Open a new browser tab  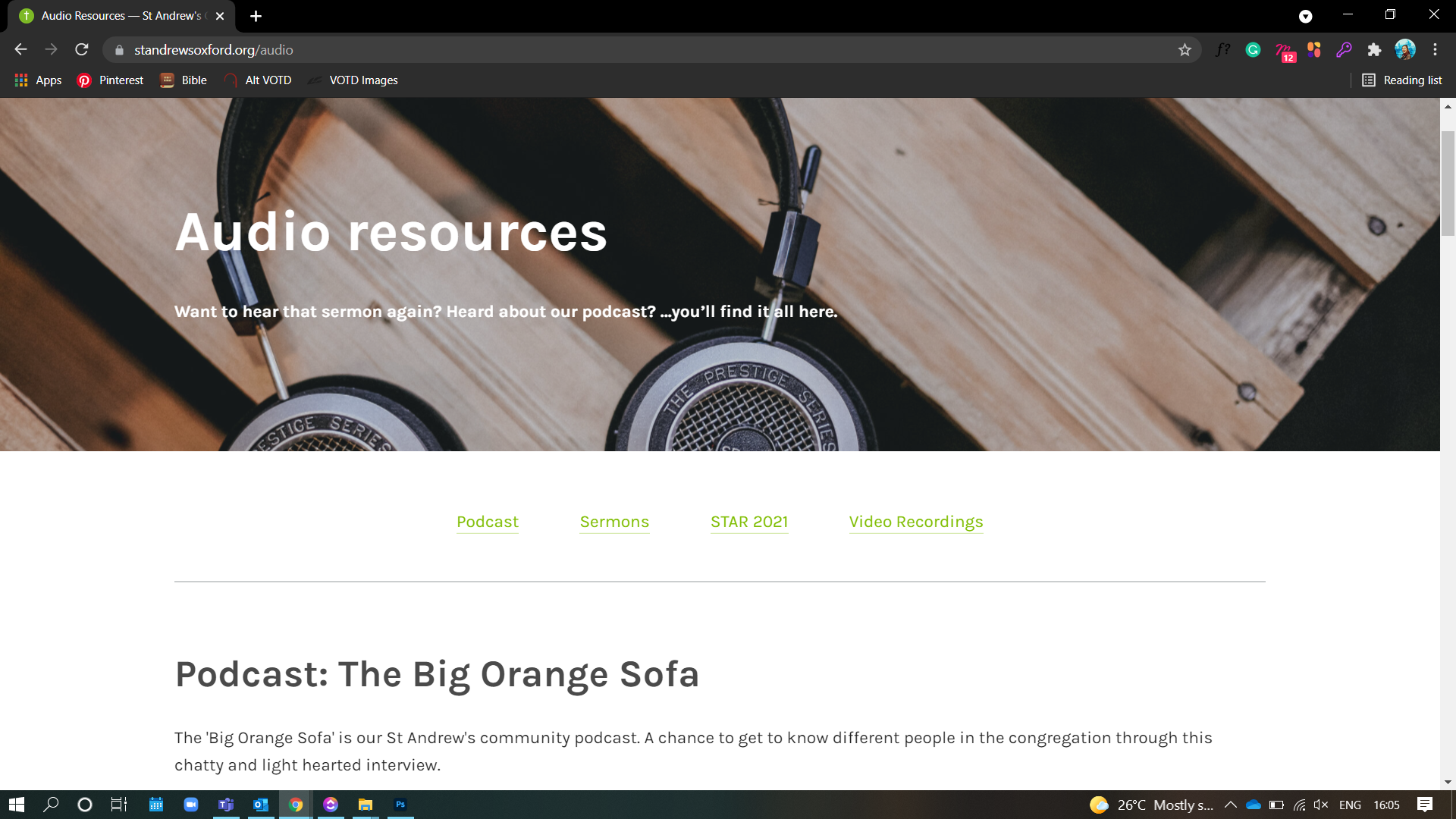point(256,16)
